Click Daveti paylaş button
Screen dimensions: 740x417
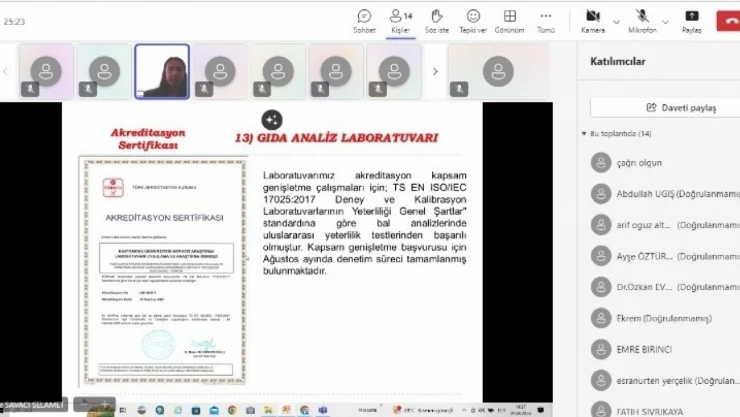click(x=681, y=108)
